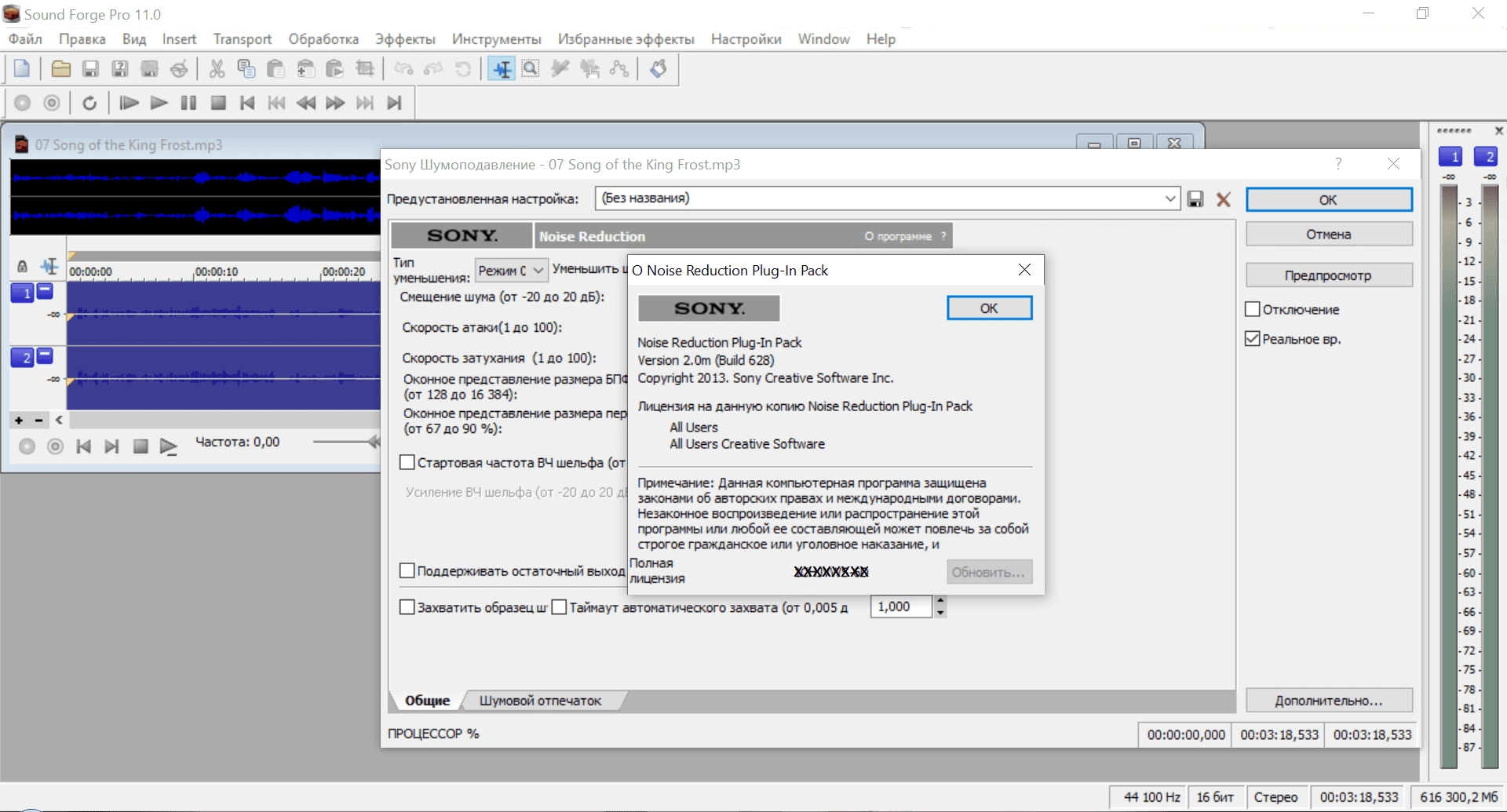This screenshot has width=1507, height=812.
Task: Select the Magnify tool icon
Action: click(531, 69)
